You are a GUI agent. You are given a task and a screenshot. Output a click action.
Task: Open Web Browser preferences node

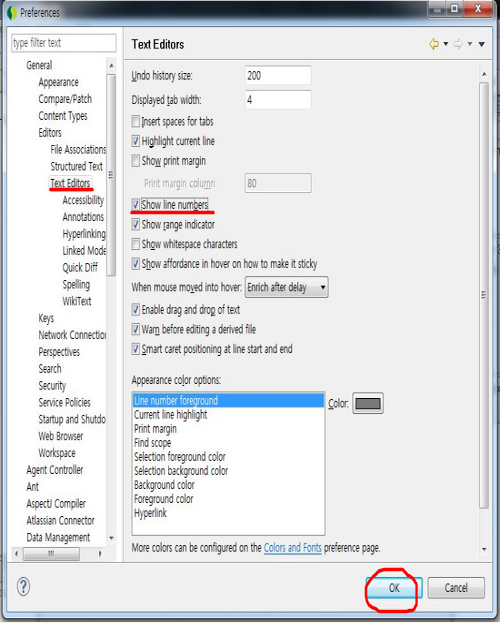click(x=61, y=436)
